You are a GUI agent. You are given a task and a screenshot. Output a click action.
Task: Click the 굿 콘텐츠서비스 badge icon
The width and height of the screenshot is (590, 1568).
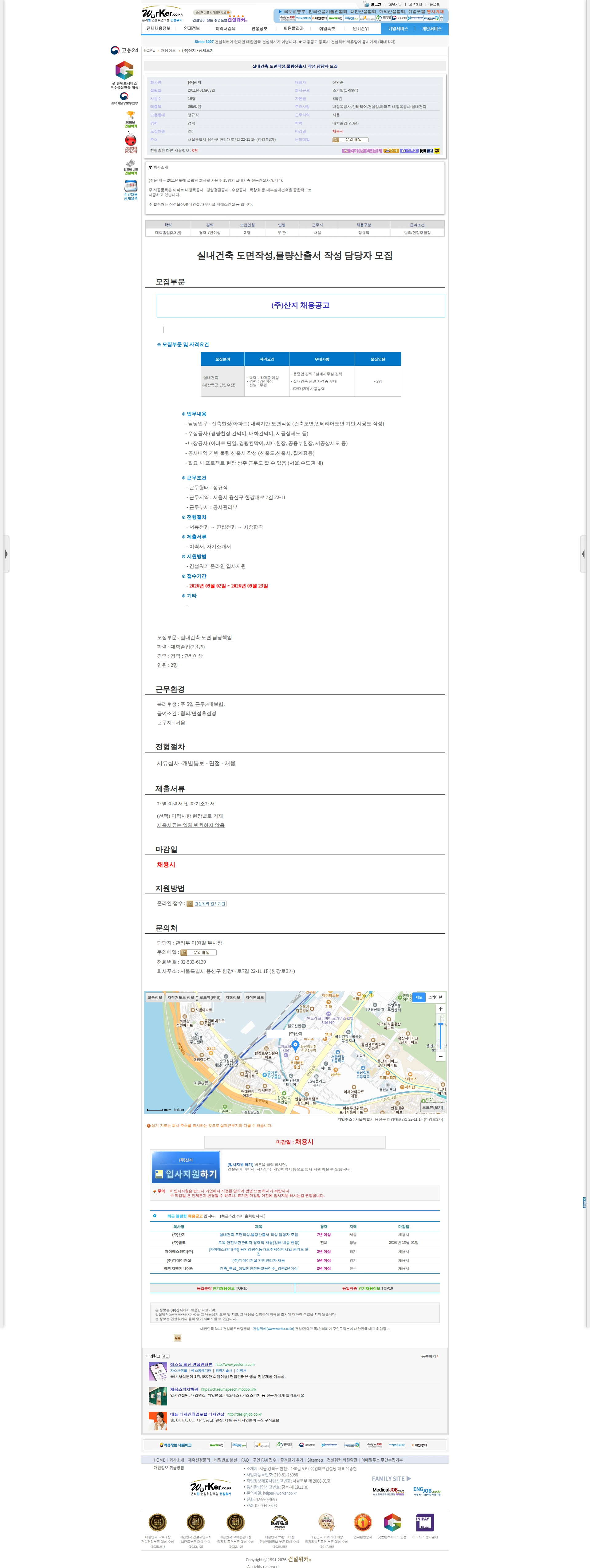click(124, 71)
